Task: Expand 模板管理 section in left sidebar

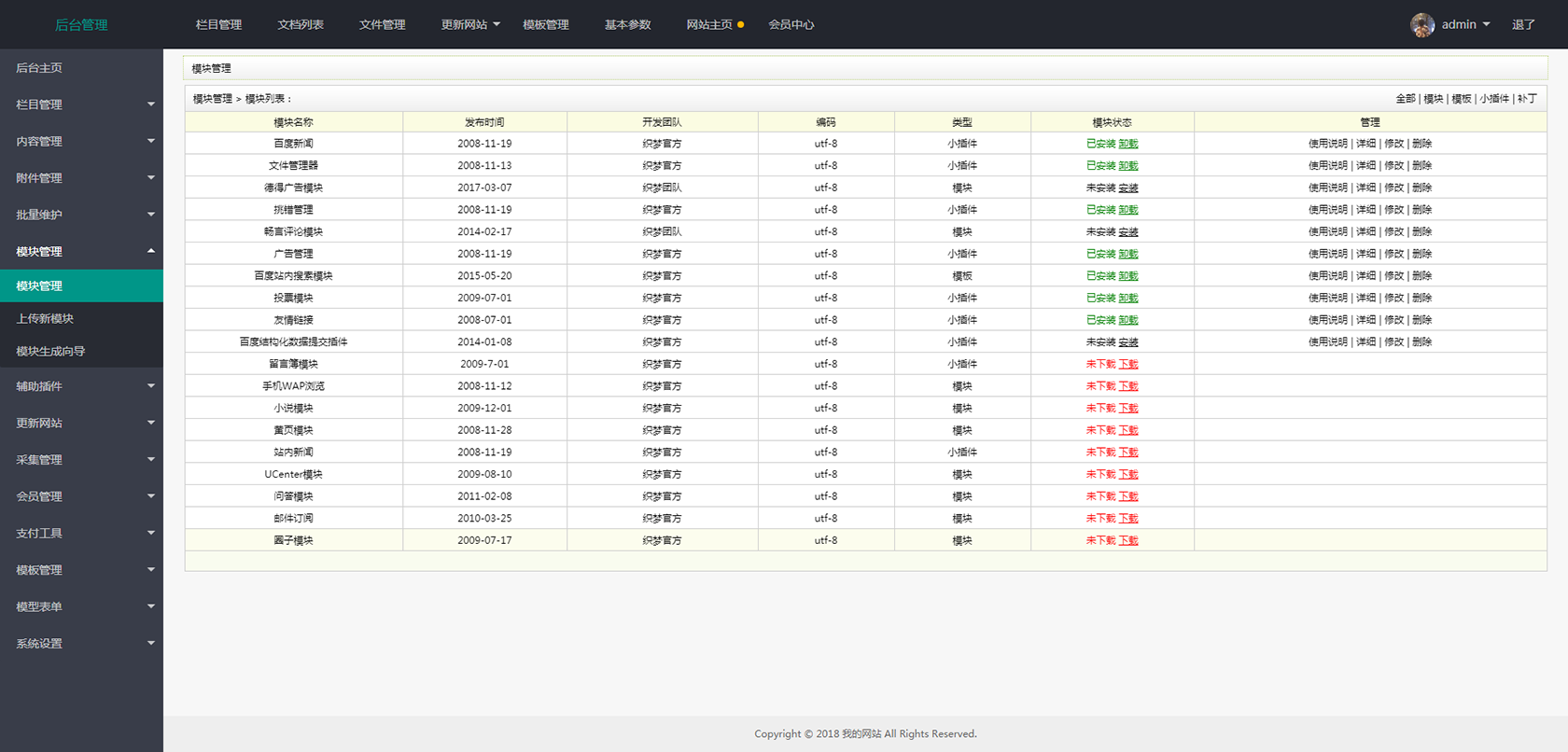Action: pos(81,570)
